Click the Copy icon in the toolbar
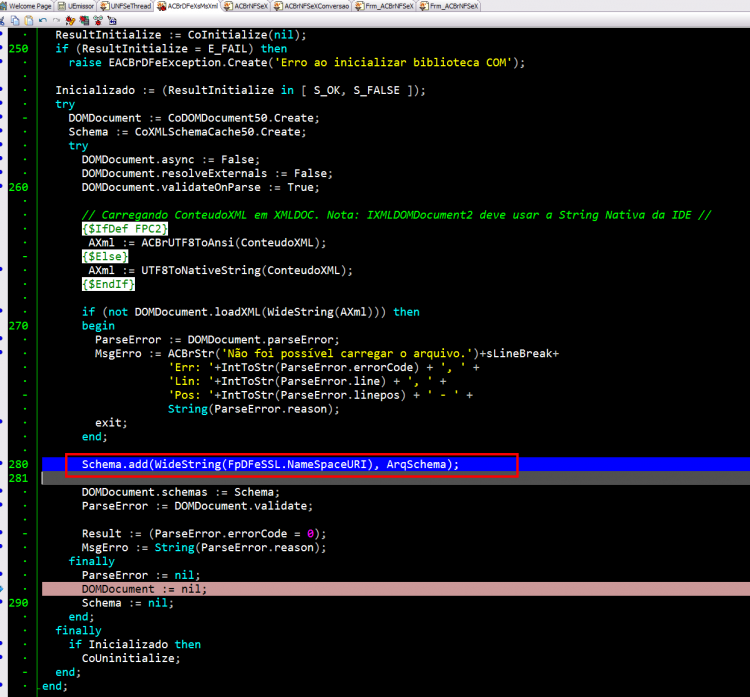 coord(15,21)
